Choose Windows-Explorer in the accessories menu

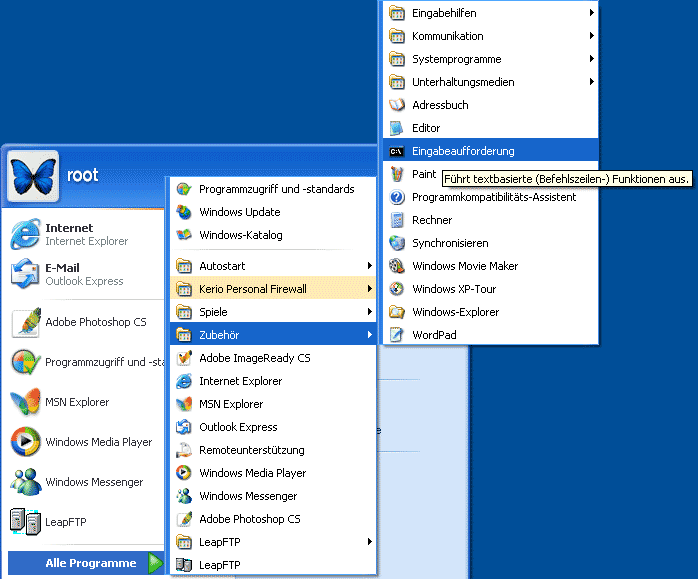pyautogui.click(x=455, y=312)
